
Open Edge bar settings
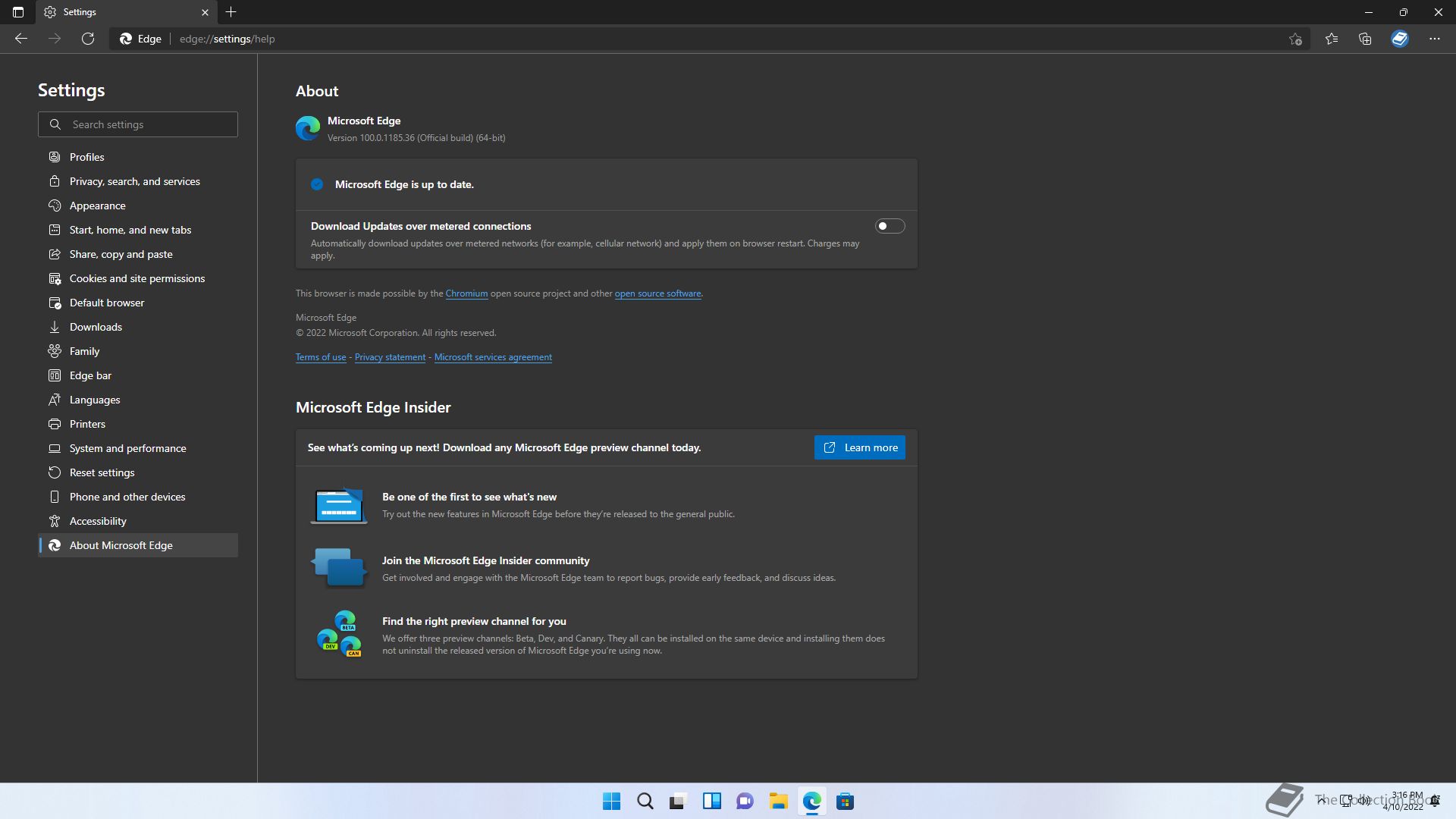tap(138, 375)
